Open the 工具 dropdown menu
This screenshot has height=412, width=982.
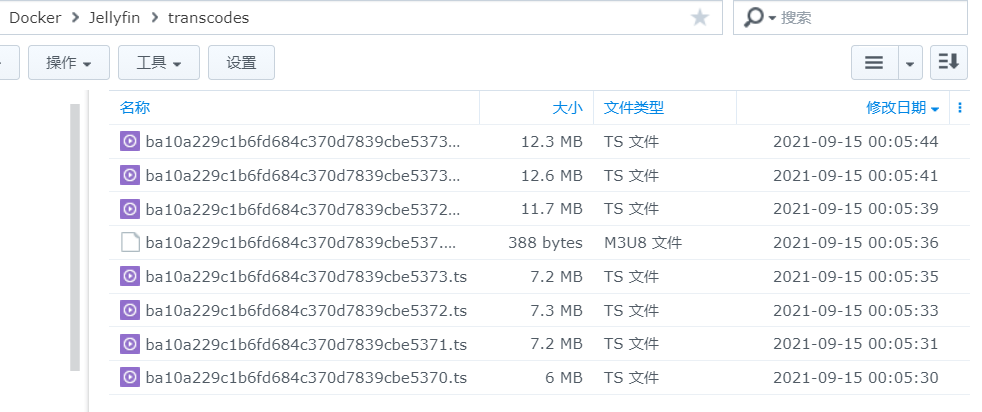(159, 63)
